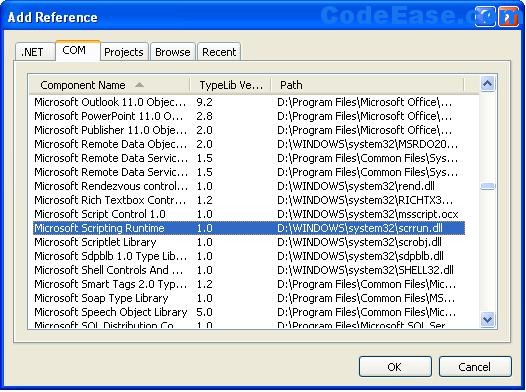
Task: Select Microsoft Sdpblb 1.0 Type Library row
Action: click(249, 256)
